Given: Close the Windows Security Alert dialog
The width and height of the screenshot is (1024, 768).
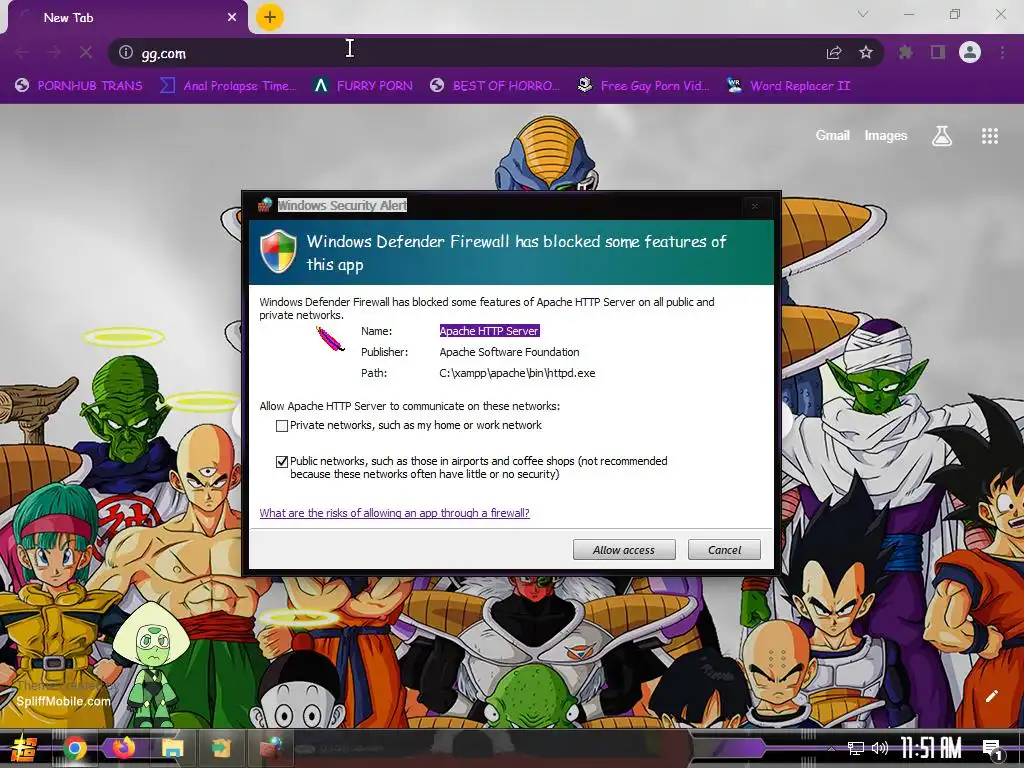Looking at the screenshot, I should [x=755, y=206].
